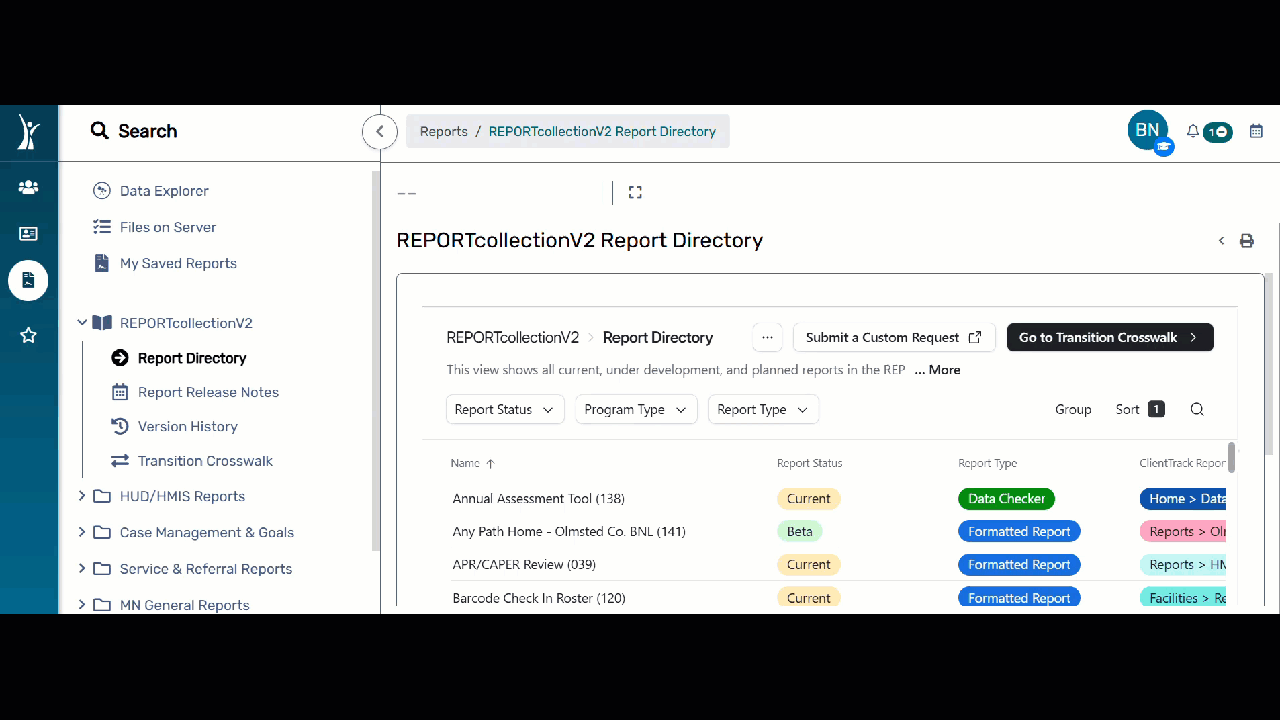Collapse the REPORTcollectionV2 tree section

click(x=83, y=323)
